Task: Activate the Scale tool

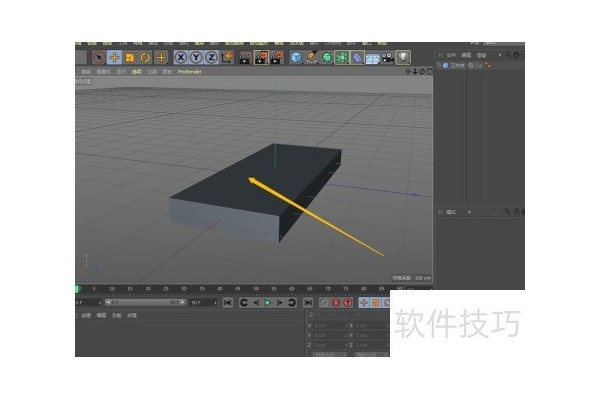Action: [x=130, y=58]
